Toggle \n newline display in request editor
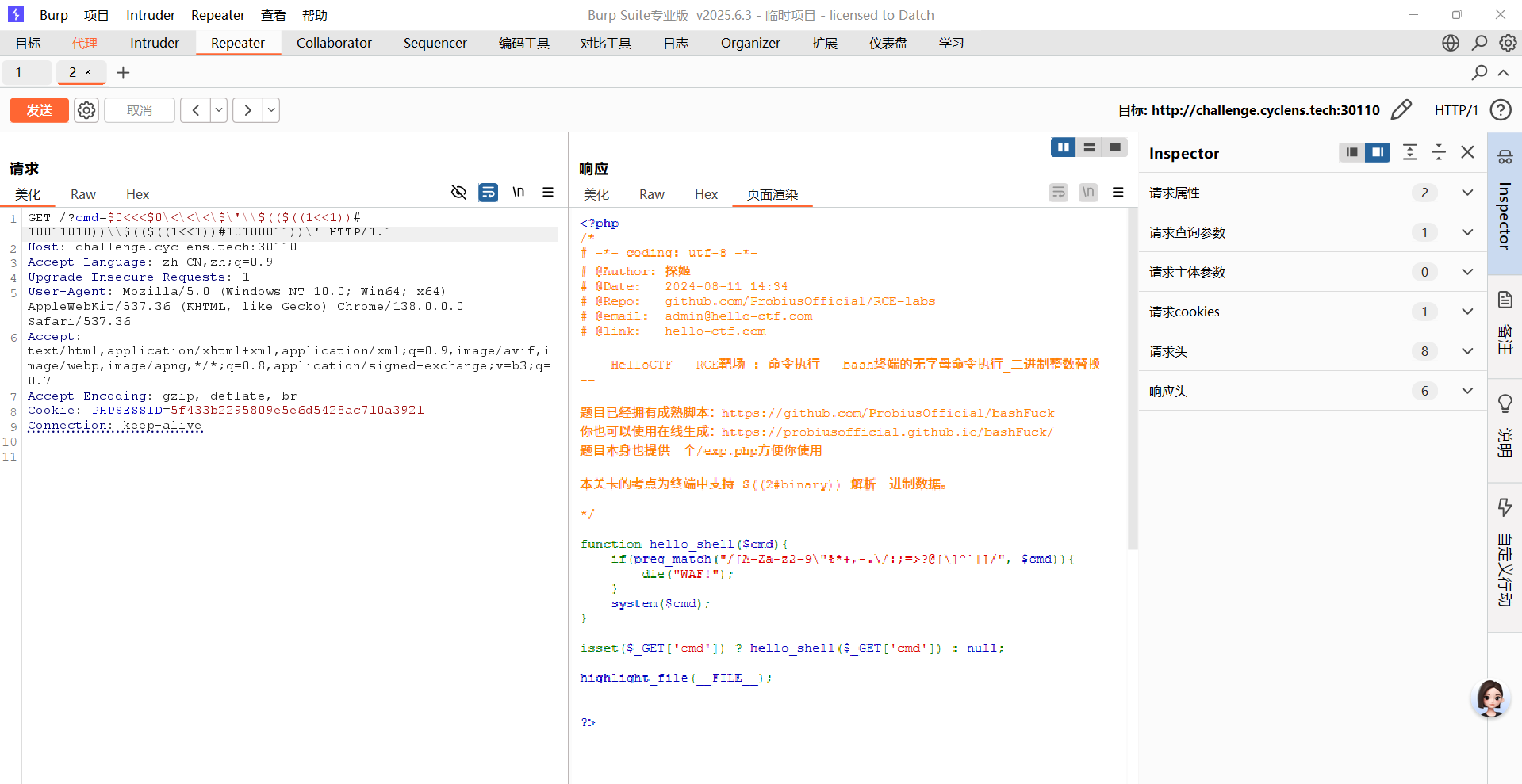 (518, 192)
